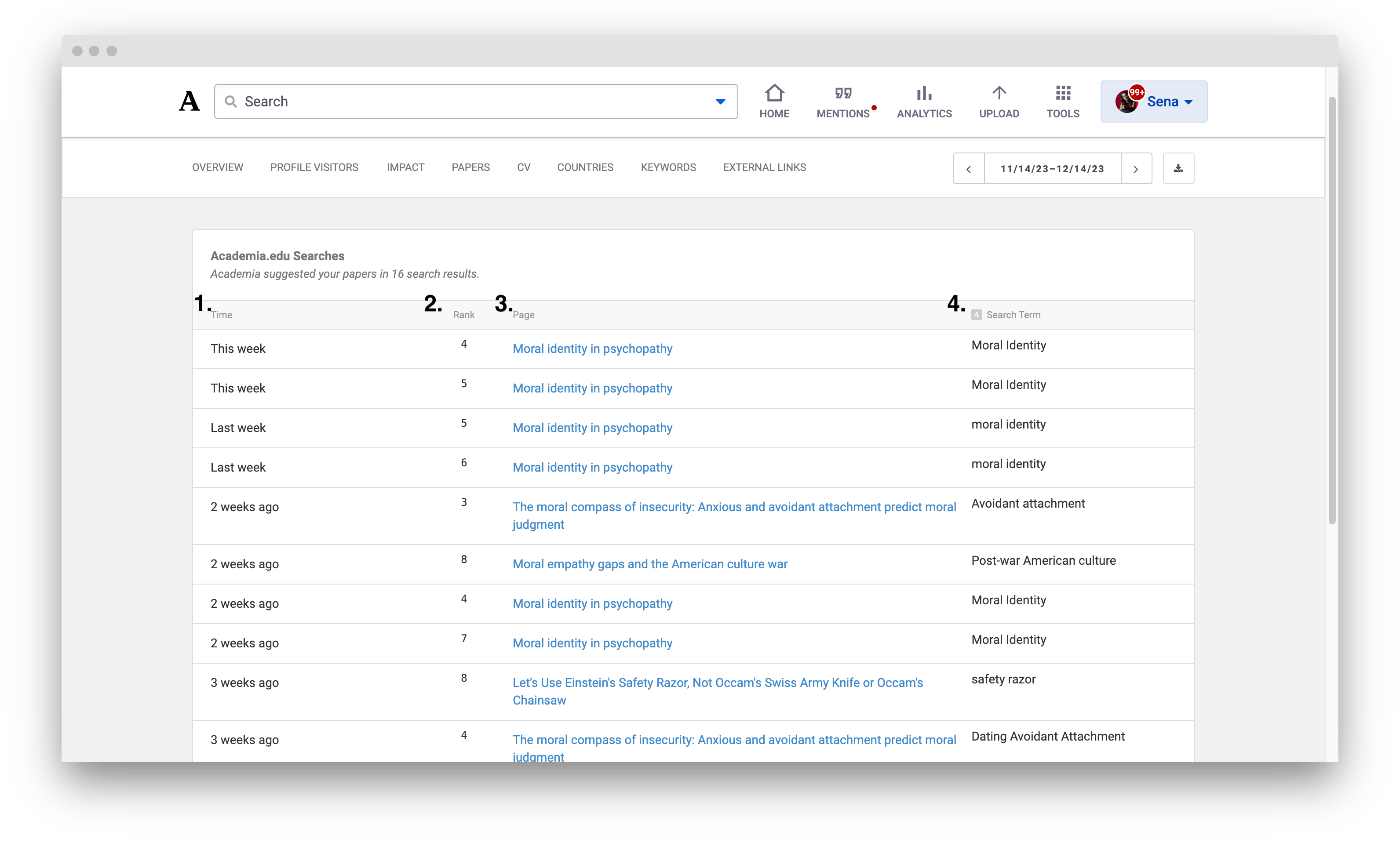Select the Impact tab
The height and width of the screenshot is (850, 1400).
(406, 167)
